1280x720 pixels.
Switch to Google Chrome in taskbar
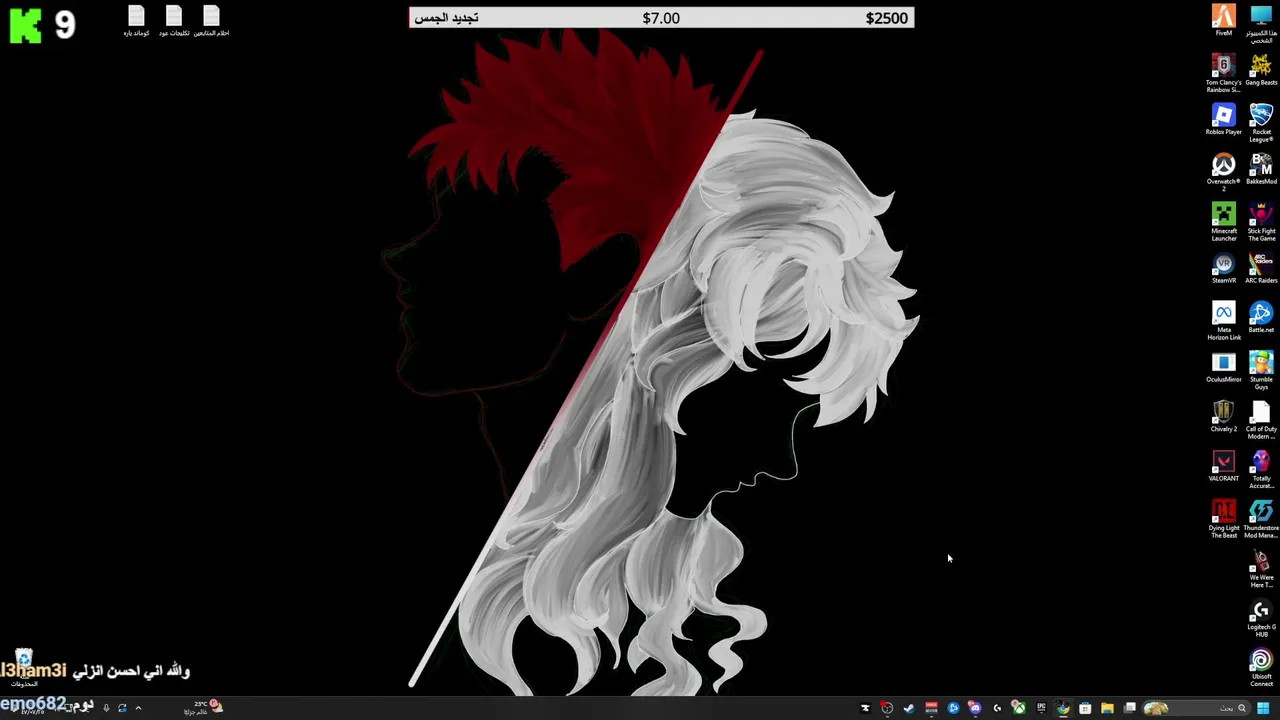click(x=1063, y=708)
